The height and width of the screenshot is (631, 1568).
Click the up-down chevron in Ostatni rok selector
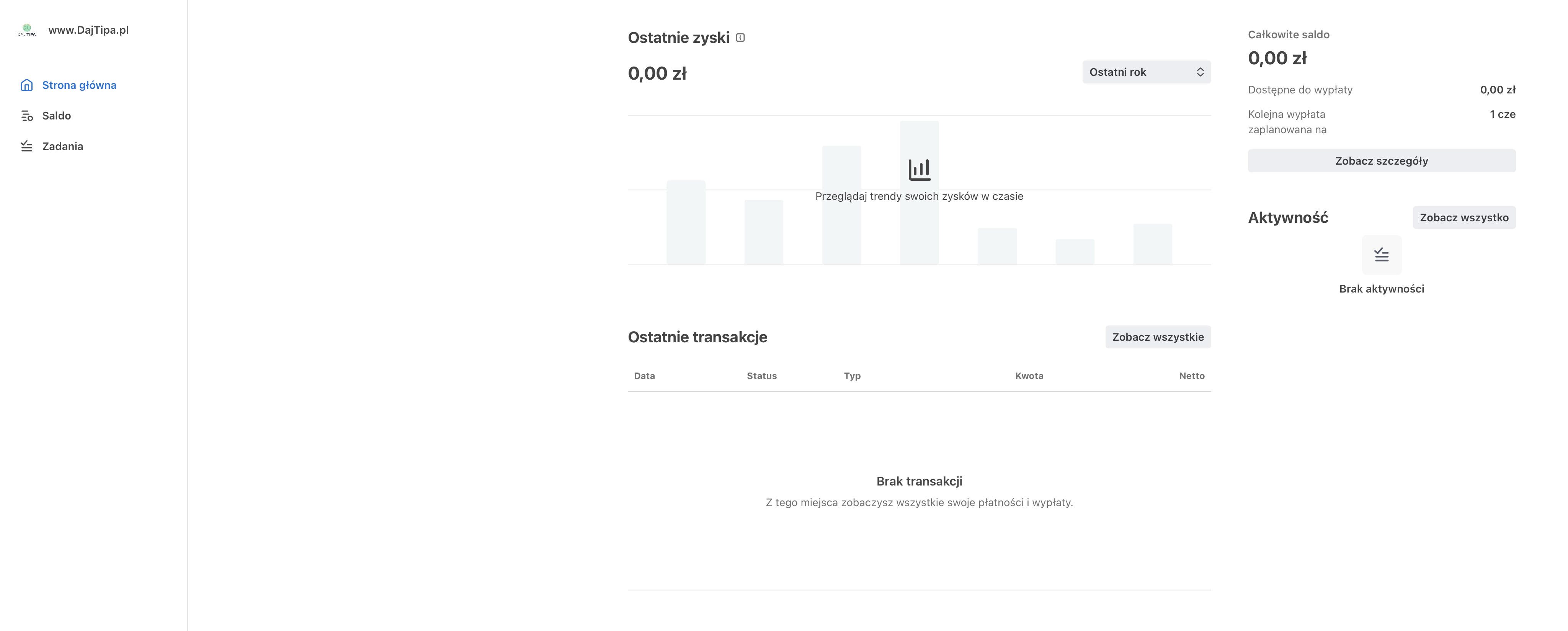pyautogui.click(x=1200, y=72)
